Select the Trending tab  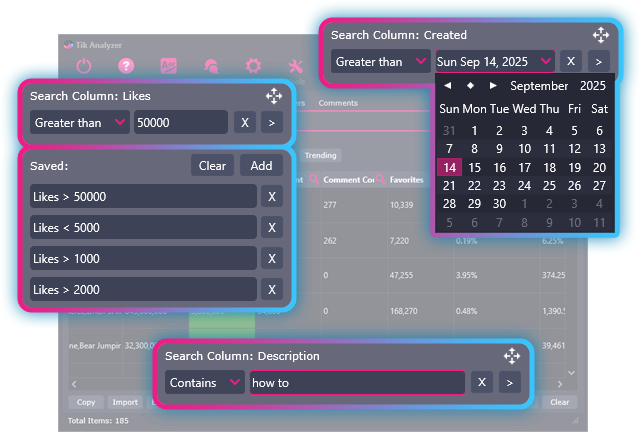click(320, 155)
